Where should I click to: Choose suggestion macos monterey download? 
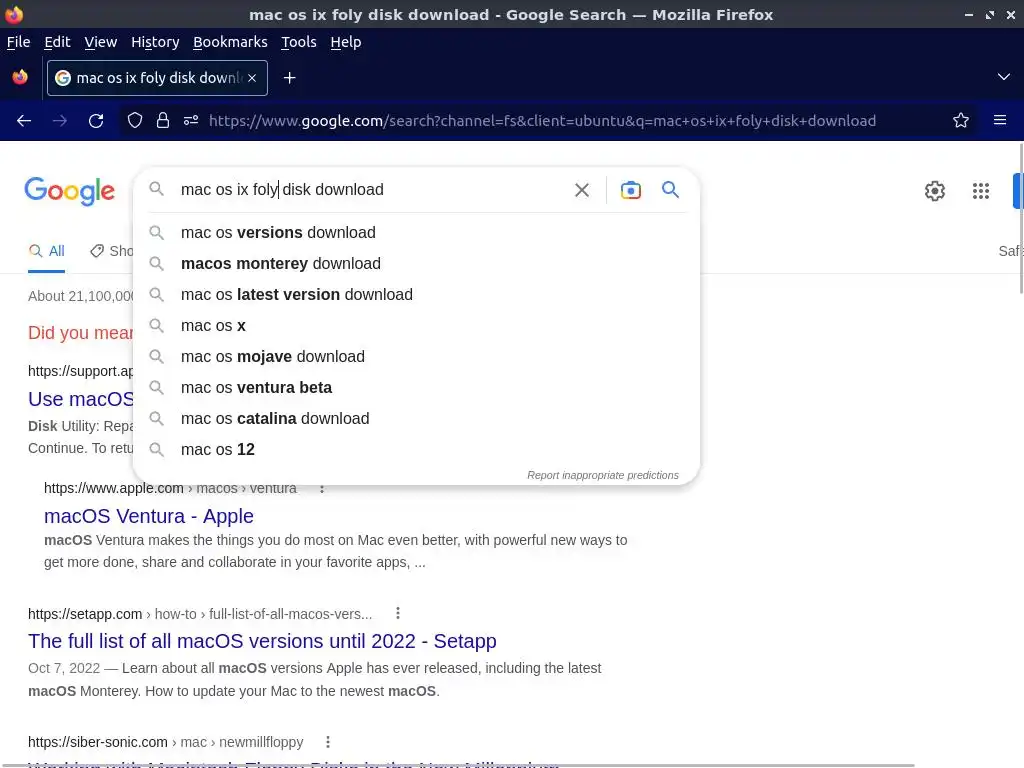417,264
